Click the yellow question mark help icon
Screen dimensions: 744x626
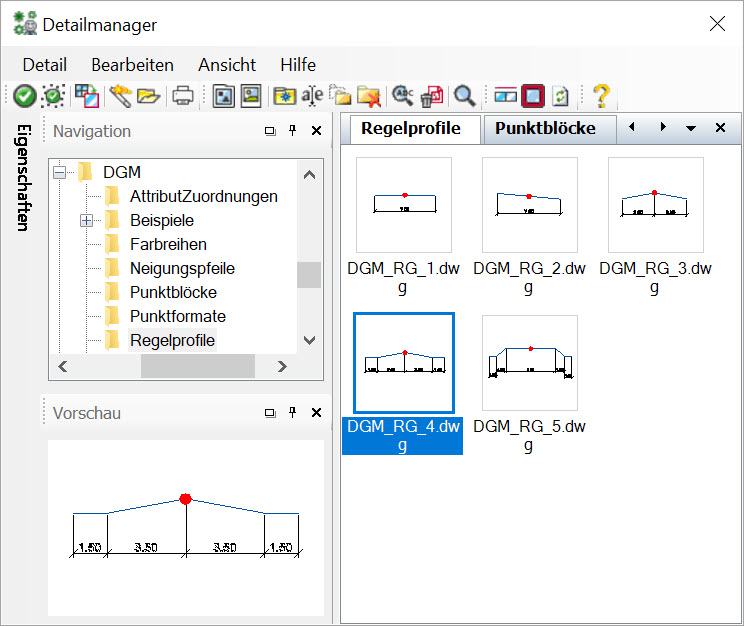[x=600, y=96]
